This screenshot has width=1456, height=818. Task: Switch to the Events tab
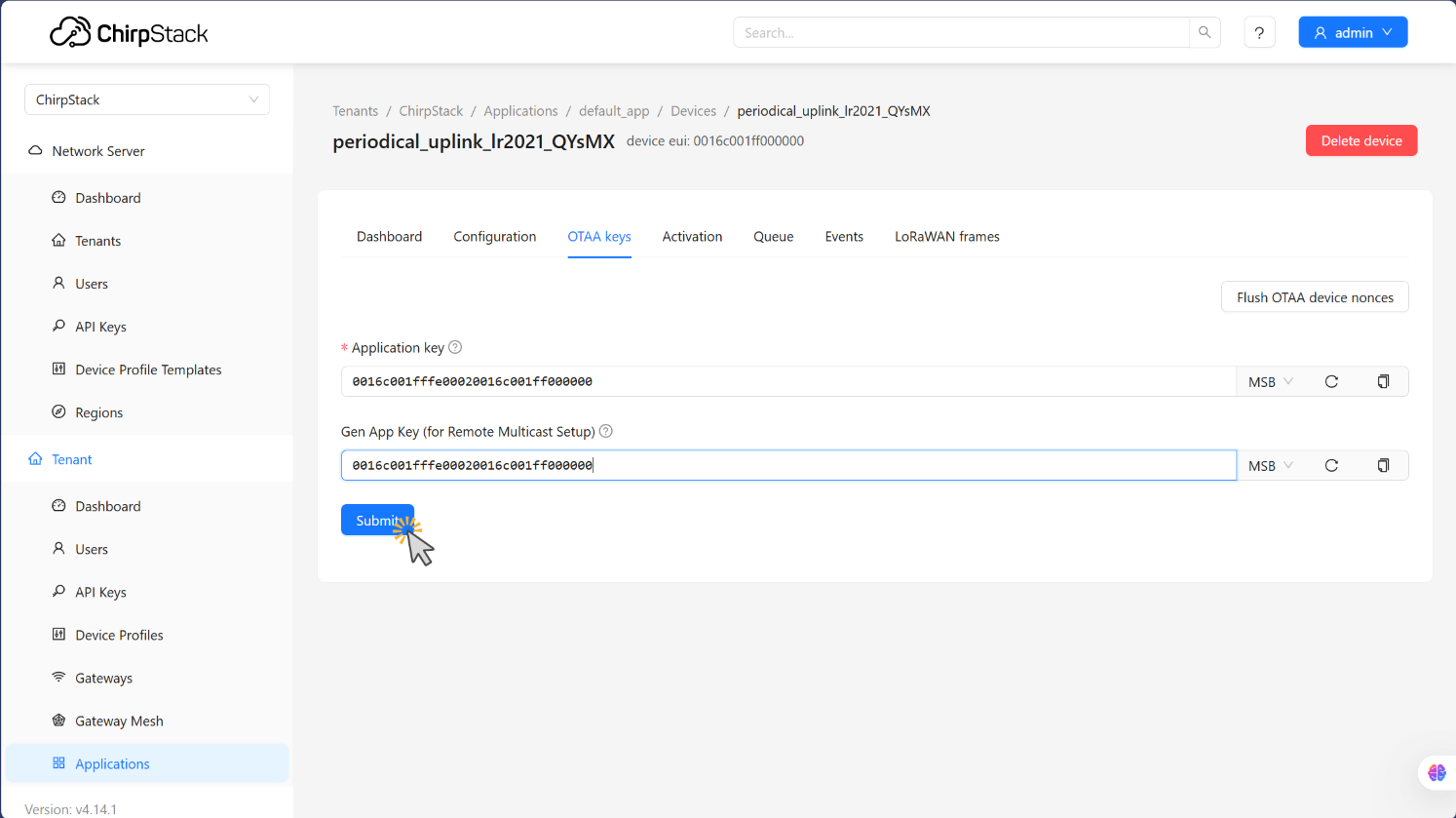coord(844,236)
